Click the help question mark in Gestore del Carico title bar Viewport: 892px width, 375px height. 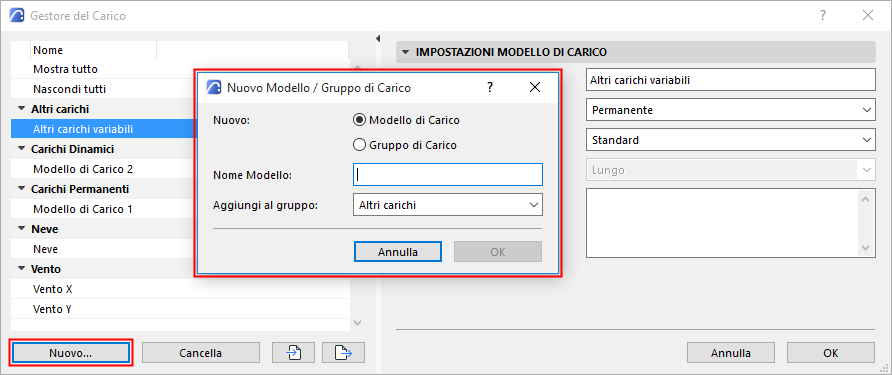point(823,16)
